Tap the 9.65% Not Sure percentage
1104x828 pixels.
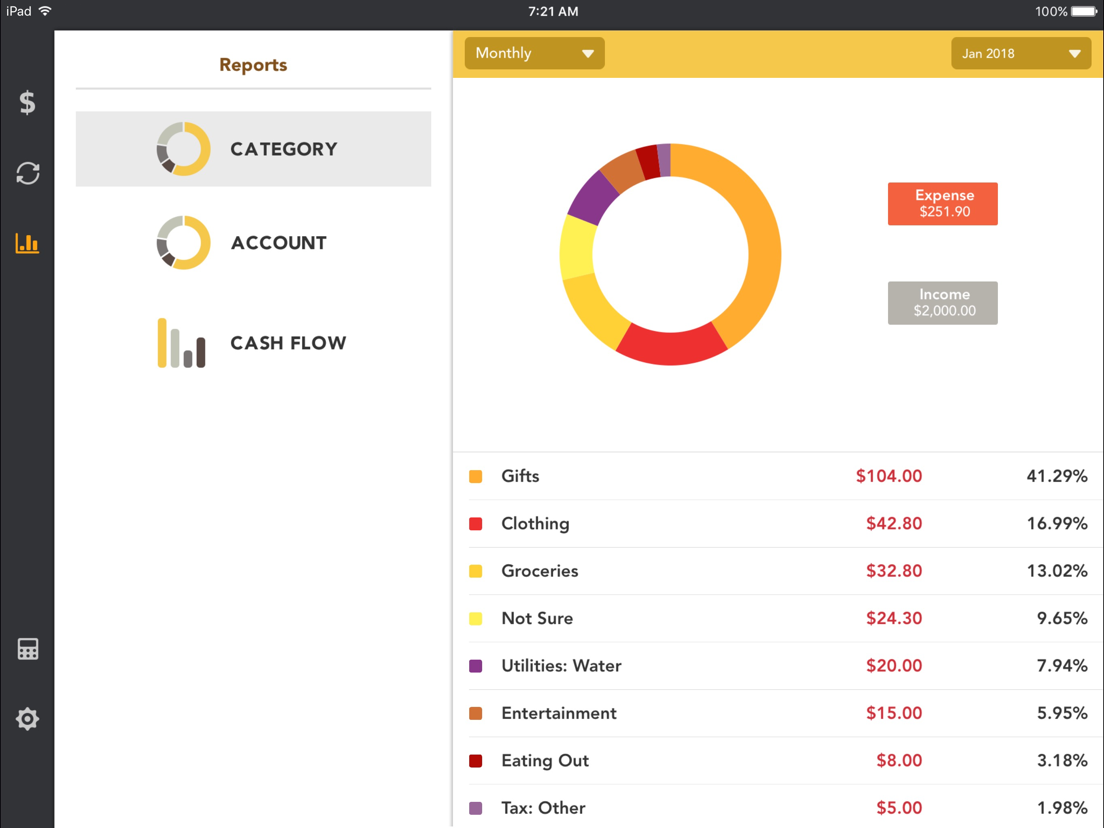(1062, 618)
